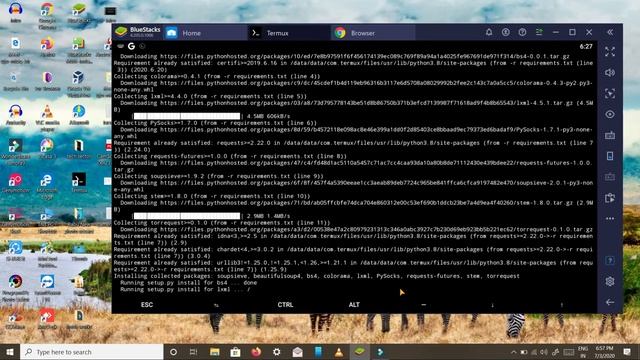Open the Action Center notifications icon
640x360 pixels.
pyautogui.click(x=627, y=352)
